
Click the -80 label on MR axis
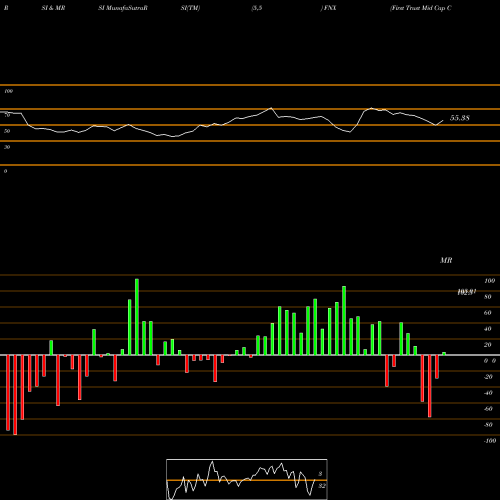click(x=488, y=425)
